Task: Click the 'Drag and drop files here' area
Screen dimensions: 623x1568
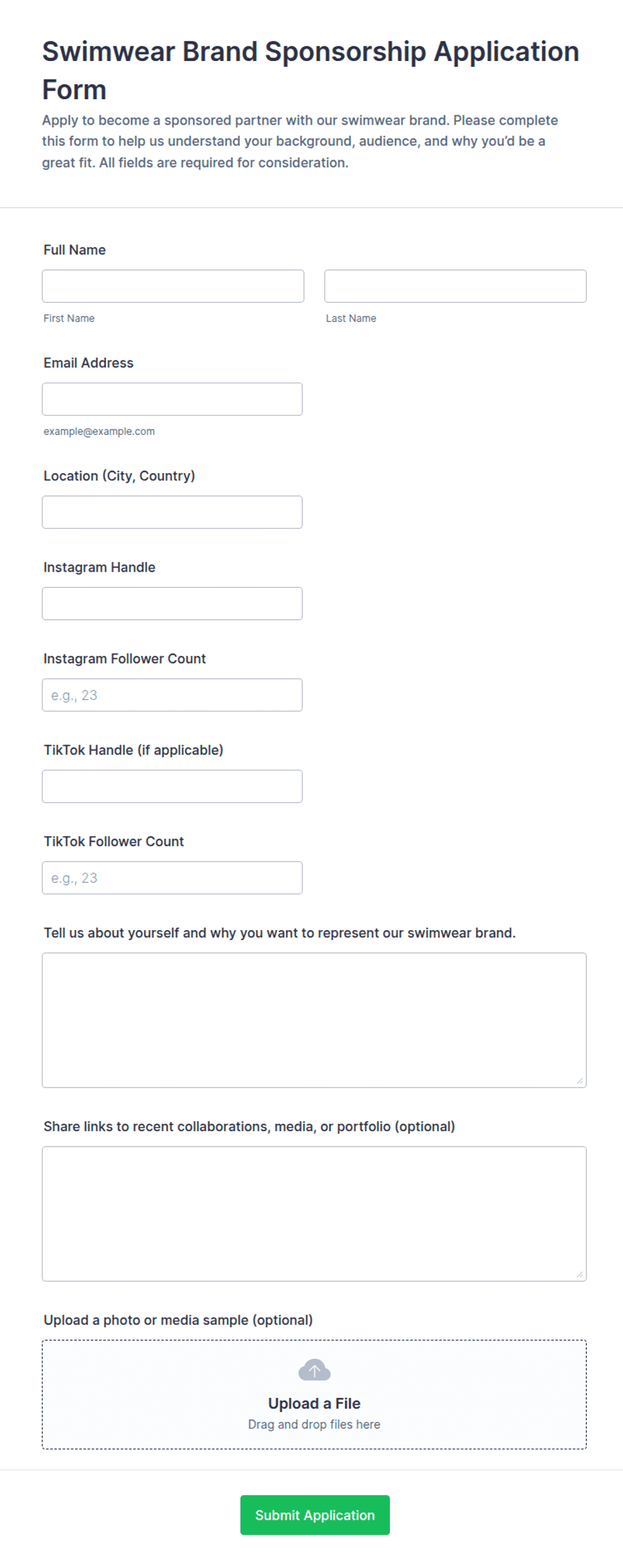Action: [x=314, y=1425]
